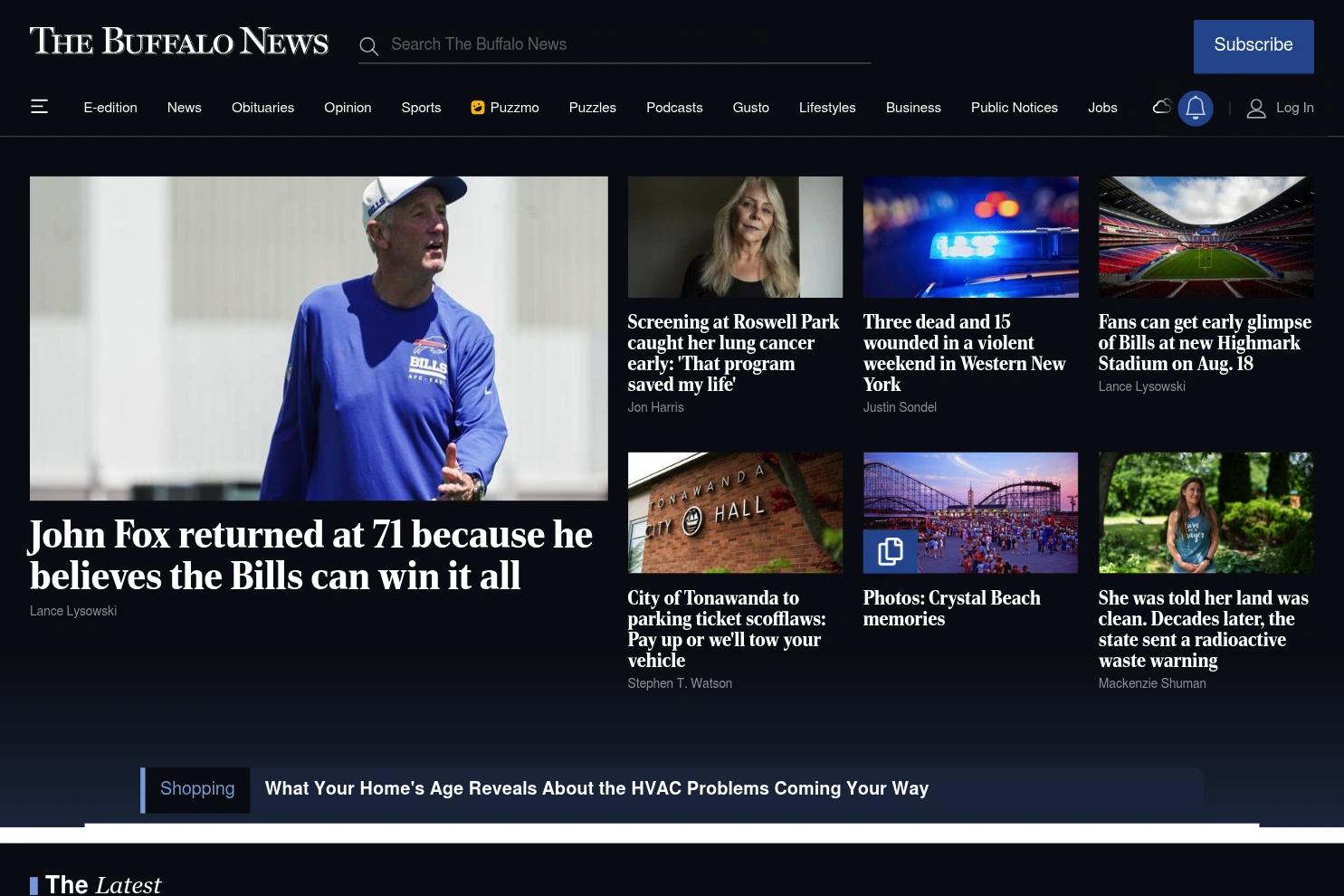Click the Log In link
The height and width of the screenshot is (896, 1344).
(x=1295, y=108)
